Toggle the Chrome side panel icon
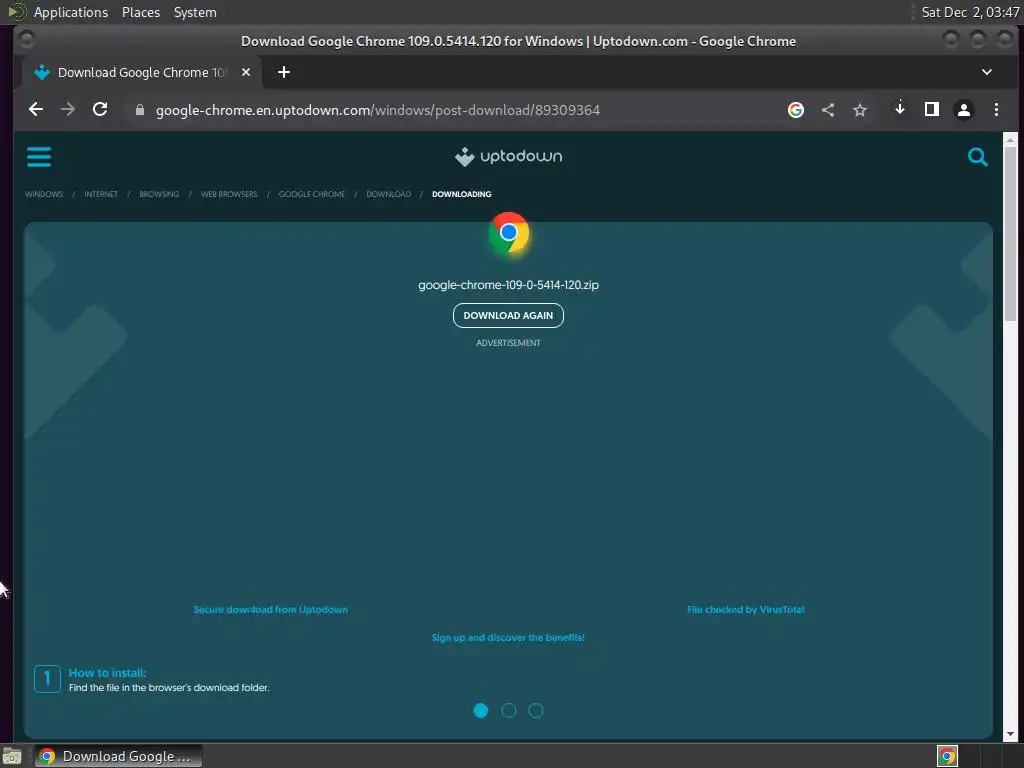The height and width of the screenshot is (768, 1024). [932, 109]
